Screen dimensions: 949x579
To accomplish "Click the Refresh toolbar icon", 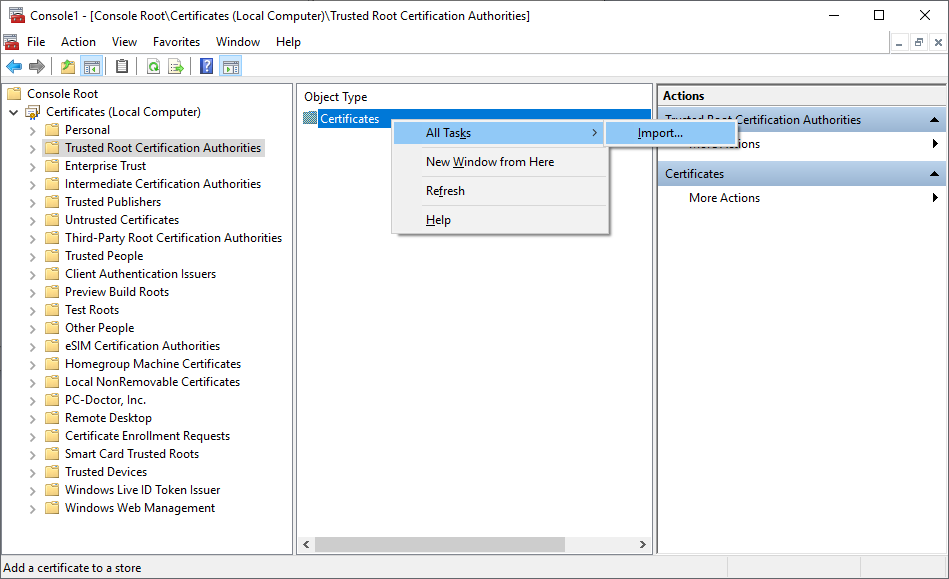I will pyautogui.click(x=153, y=67).
